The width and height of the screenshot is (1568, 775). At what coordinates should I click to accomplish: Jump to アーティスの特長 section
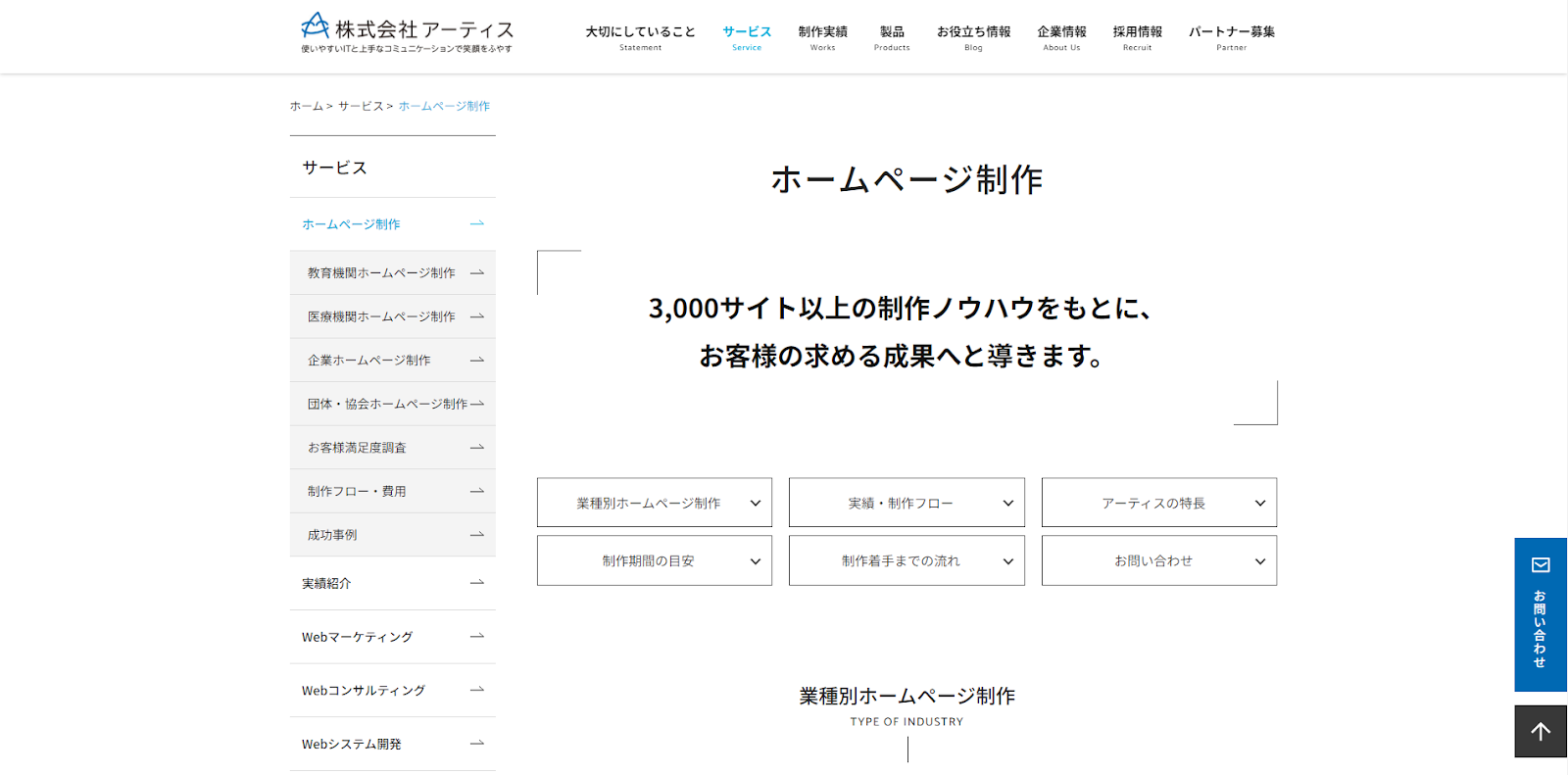tap(1159, 503)
